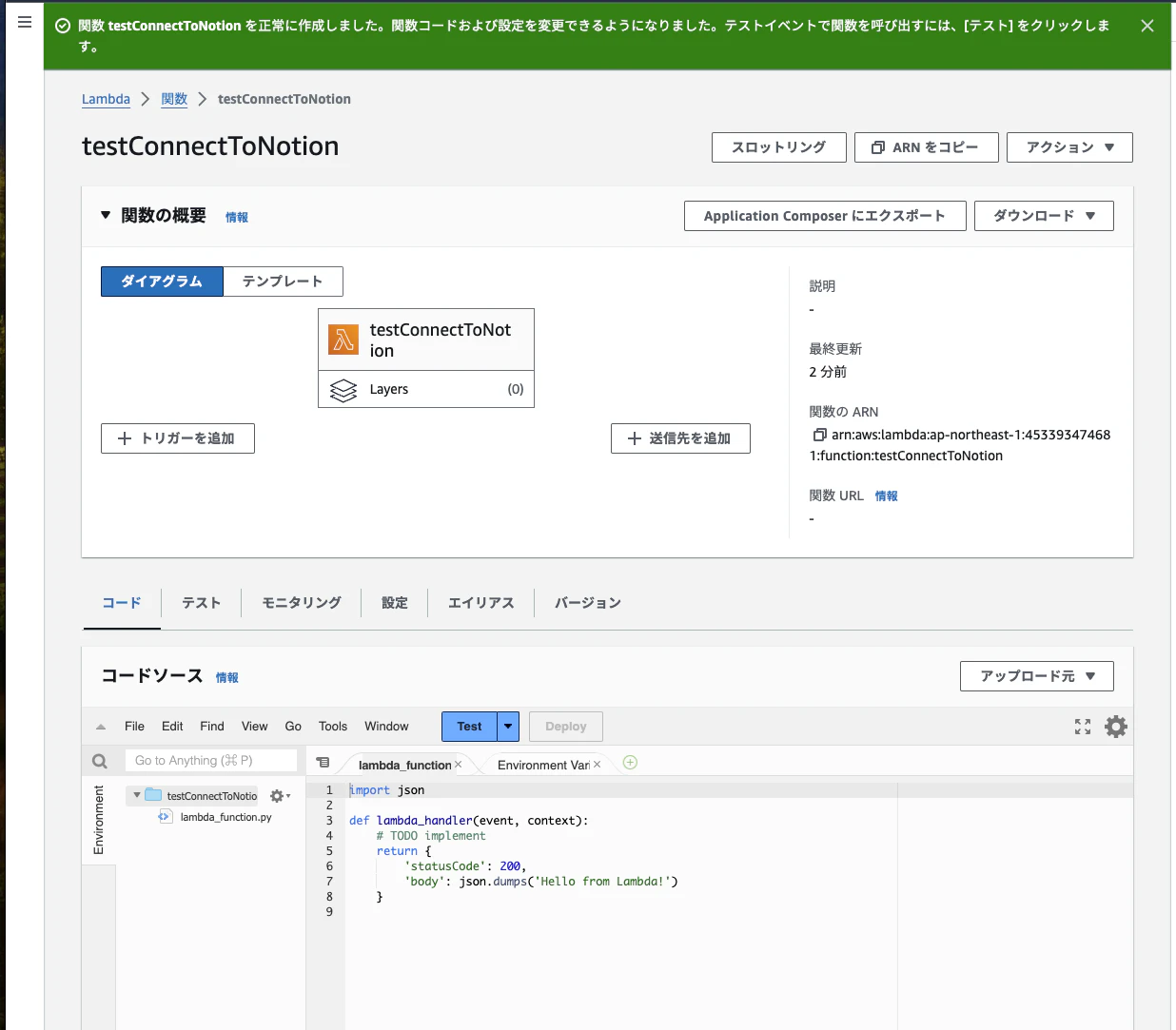This screenshot has width=1176, height=1030.
Task: Collapse the 関数の概要 section
Action: 106,215
